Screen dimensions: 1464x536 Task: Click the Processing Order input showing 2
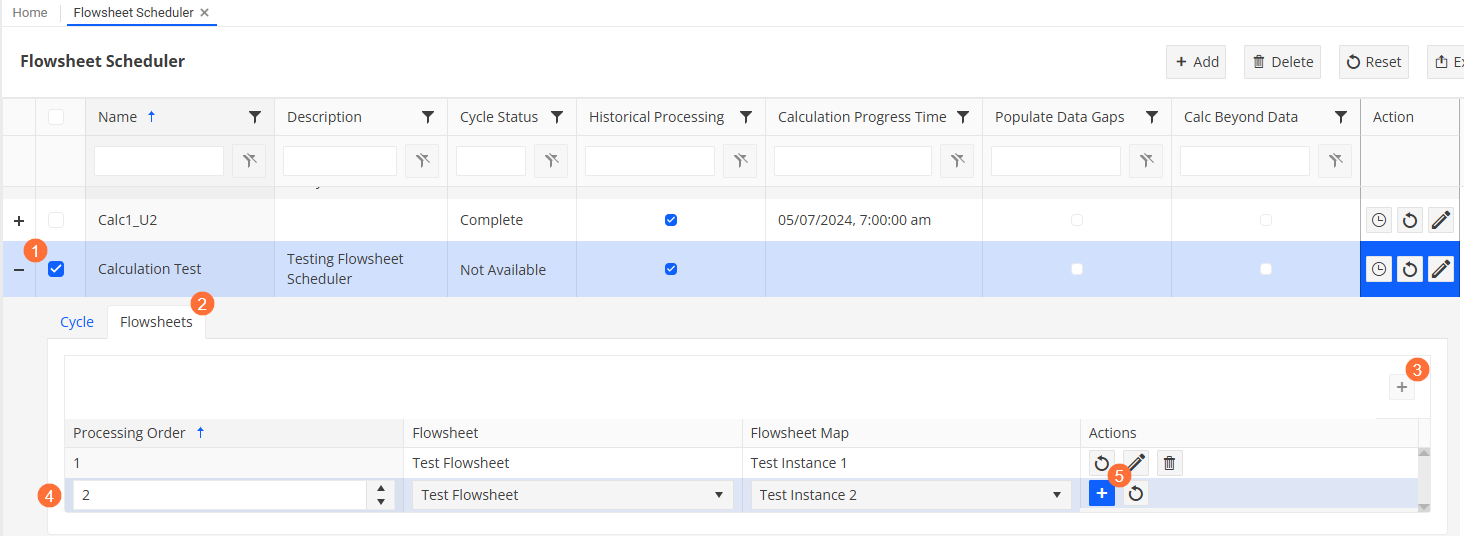click(x=220, y=495)
